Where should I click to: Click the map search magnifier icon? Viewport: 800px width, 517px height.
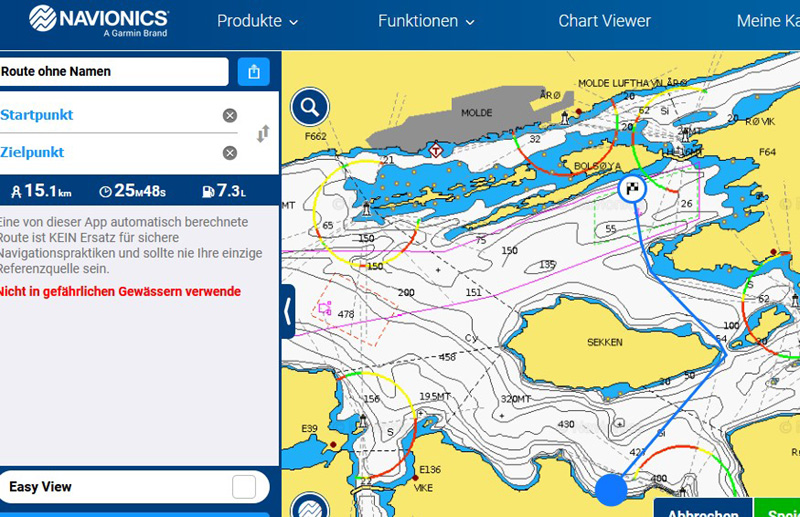pyautogui.click(x=310, y=107)
